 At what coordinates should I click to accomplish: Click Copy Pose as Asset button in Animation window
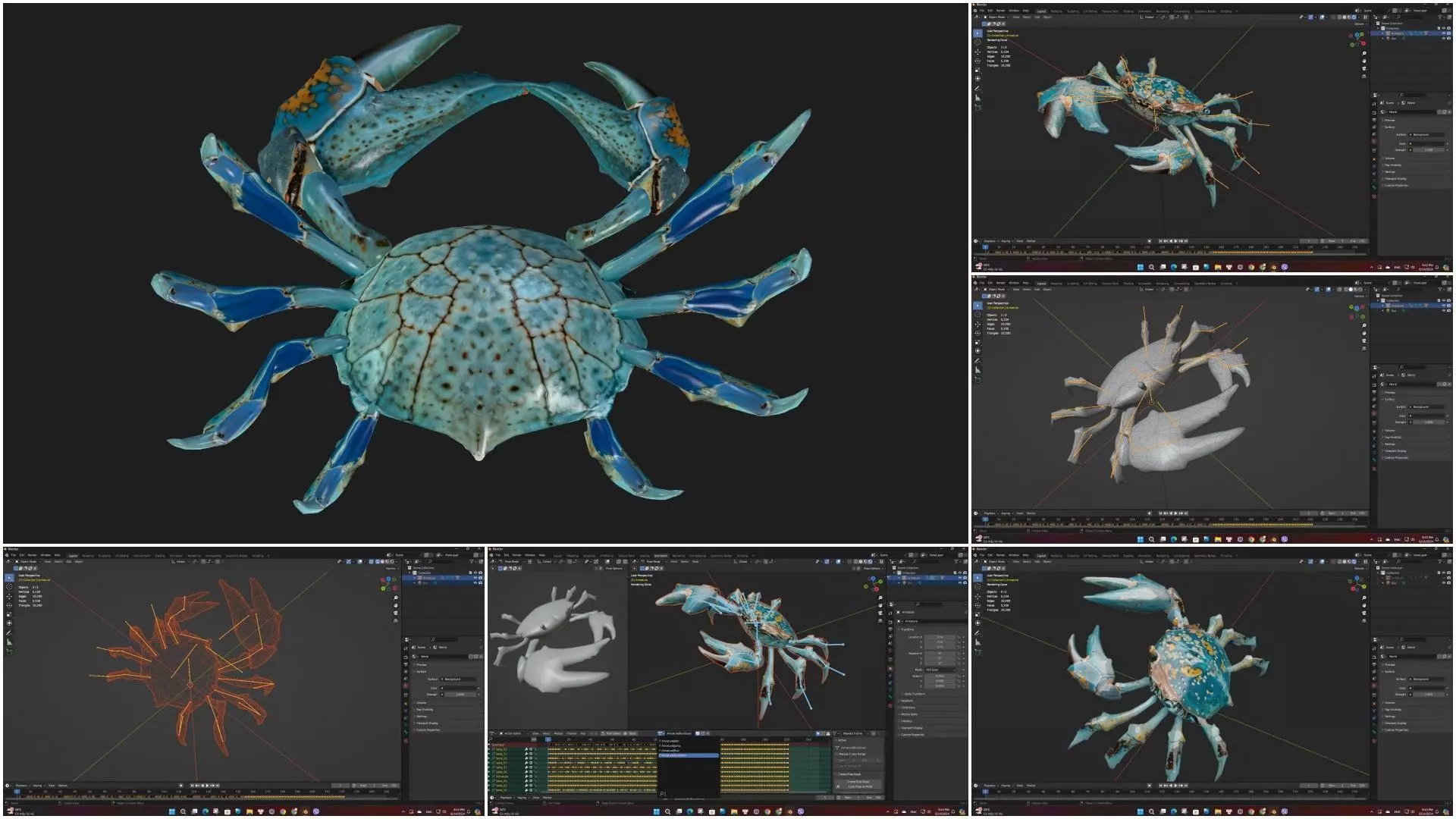click(x=860, y=786)
